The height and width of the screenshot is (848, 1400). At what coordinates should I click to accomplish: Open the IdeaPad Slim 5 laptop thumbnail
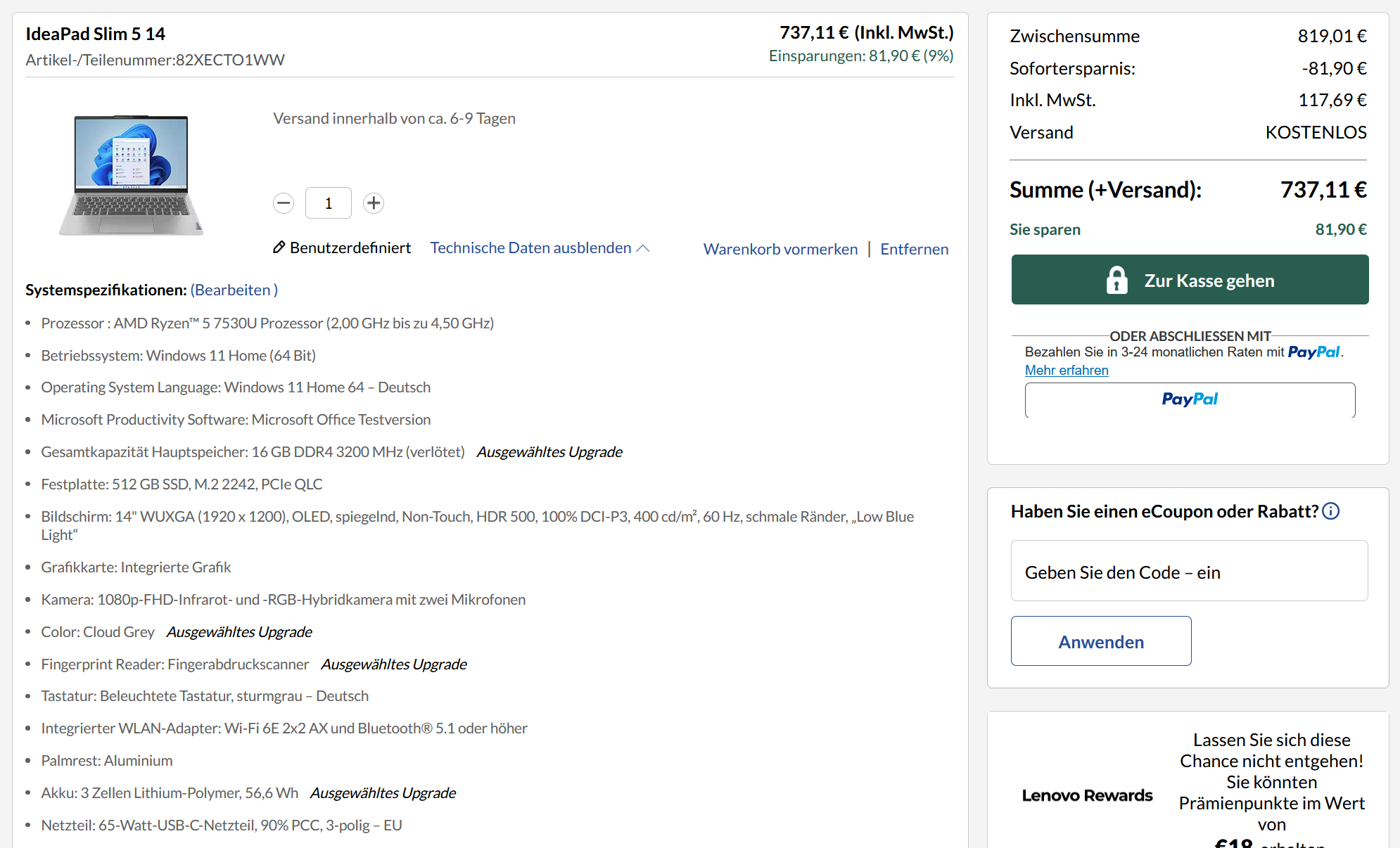[x=132, y=174]
